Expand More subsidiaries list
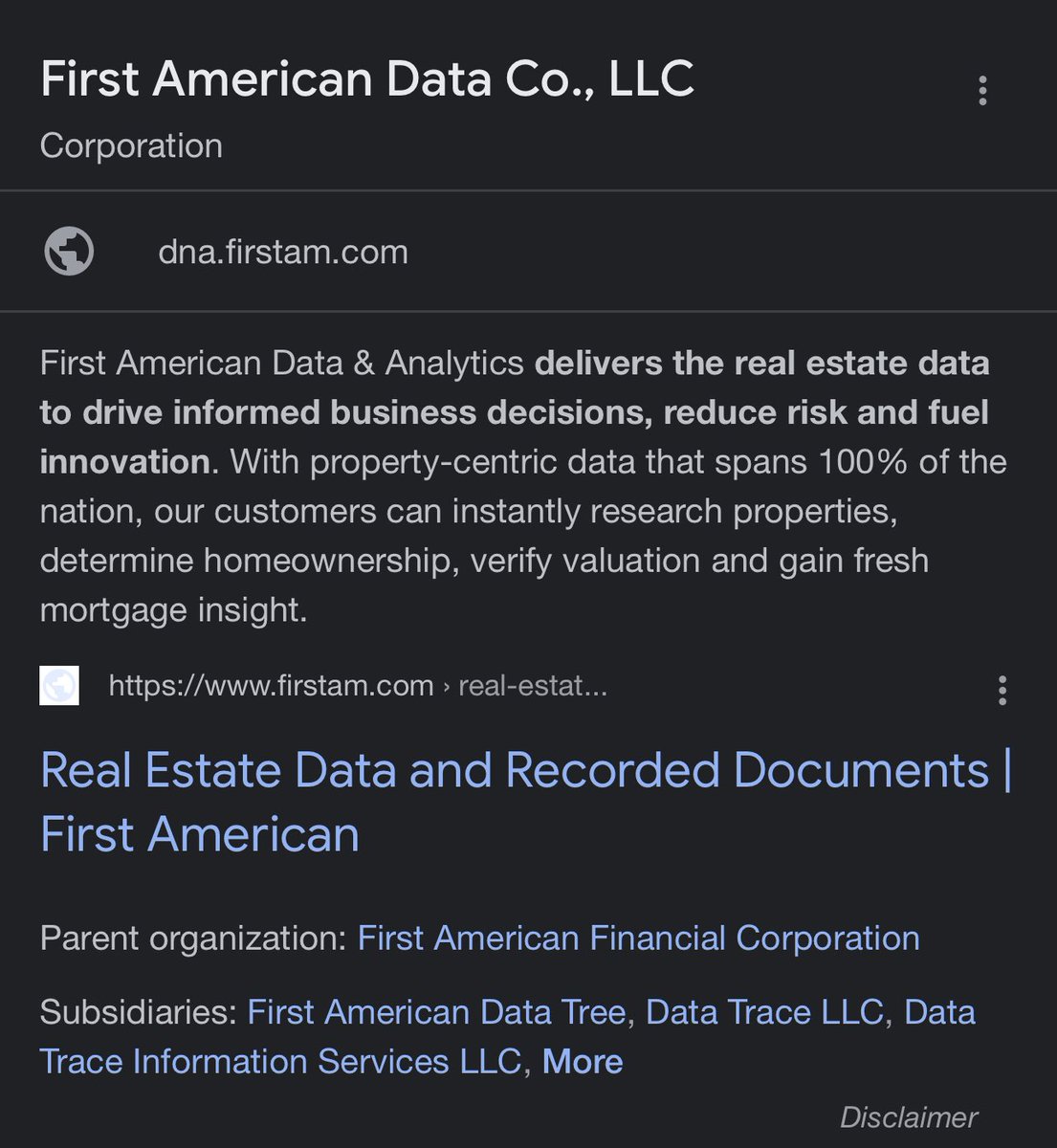Image resolution: width=1057 pixels, height=1148 pixels. tap(583, 1062)
